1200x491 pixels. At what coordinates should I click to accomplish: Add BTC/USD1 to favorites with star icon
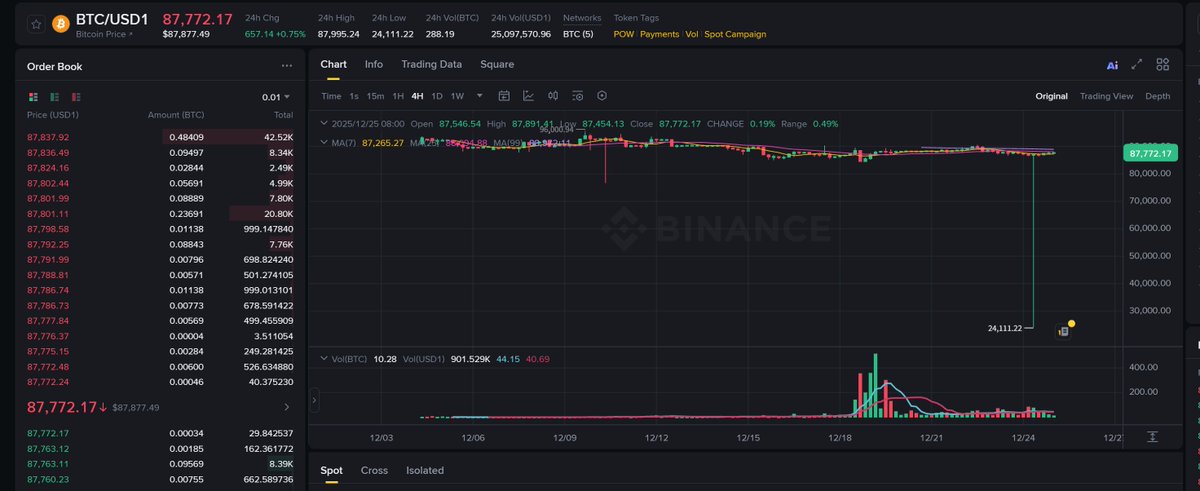click(36, 25)
